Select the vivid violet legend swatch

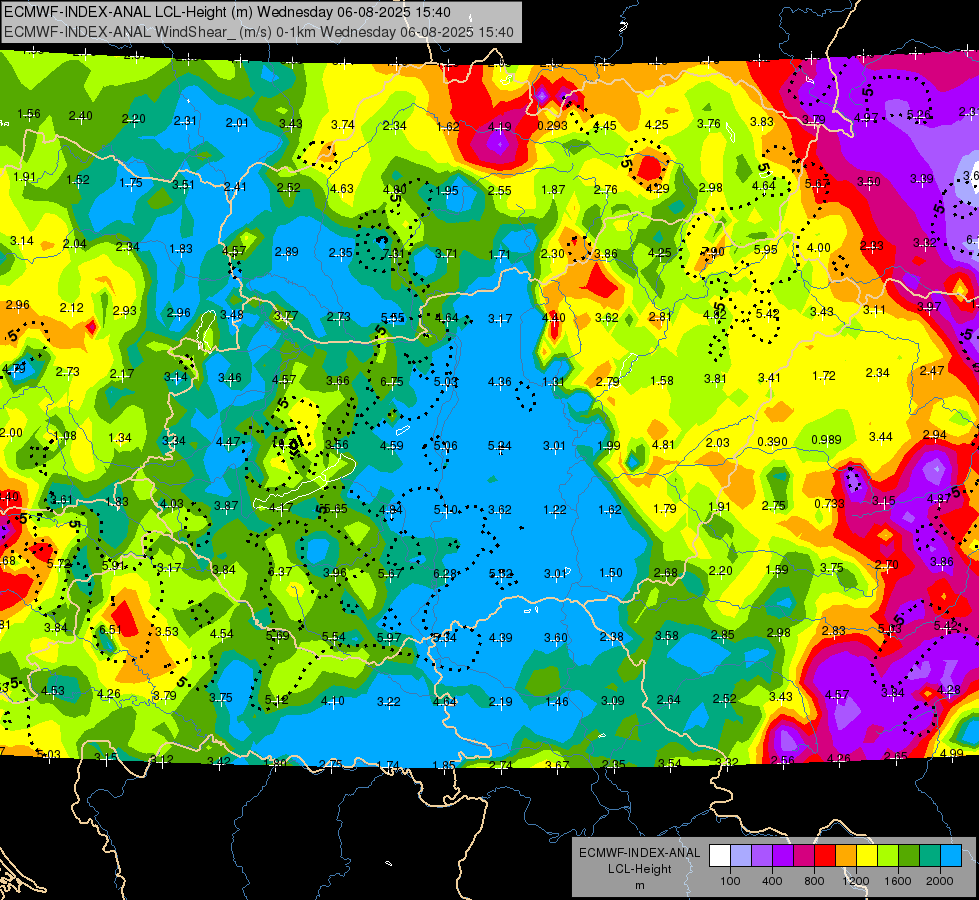(783, 856)
